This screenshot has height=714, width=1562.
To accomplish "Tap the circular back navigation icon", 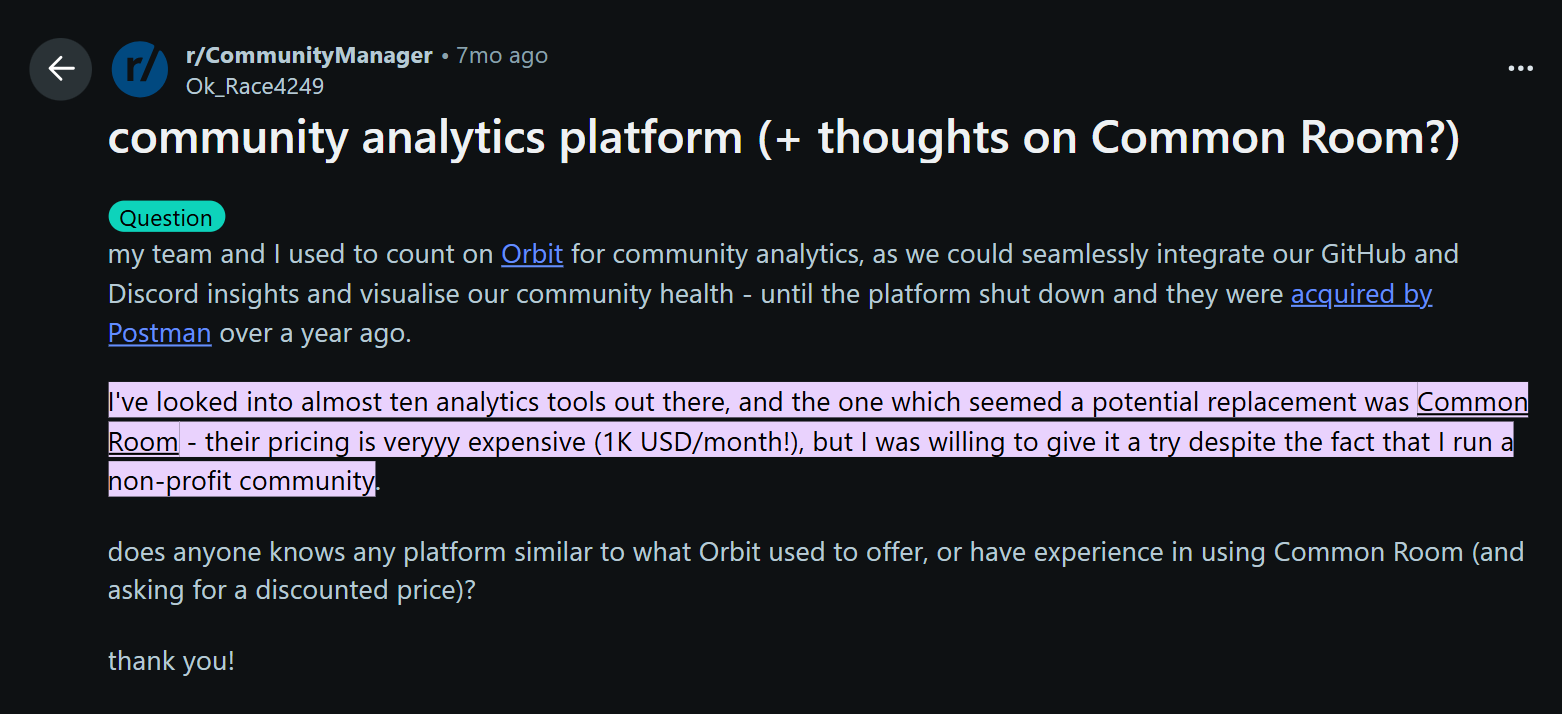I will [60, 69].
